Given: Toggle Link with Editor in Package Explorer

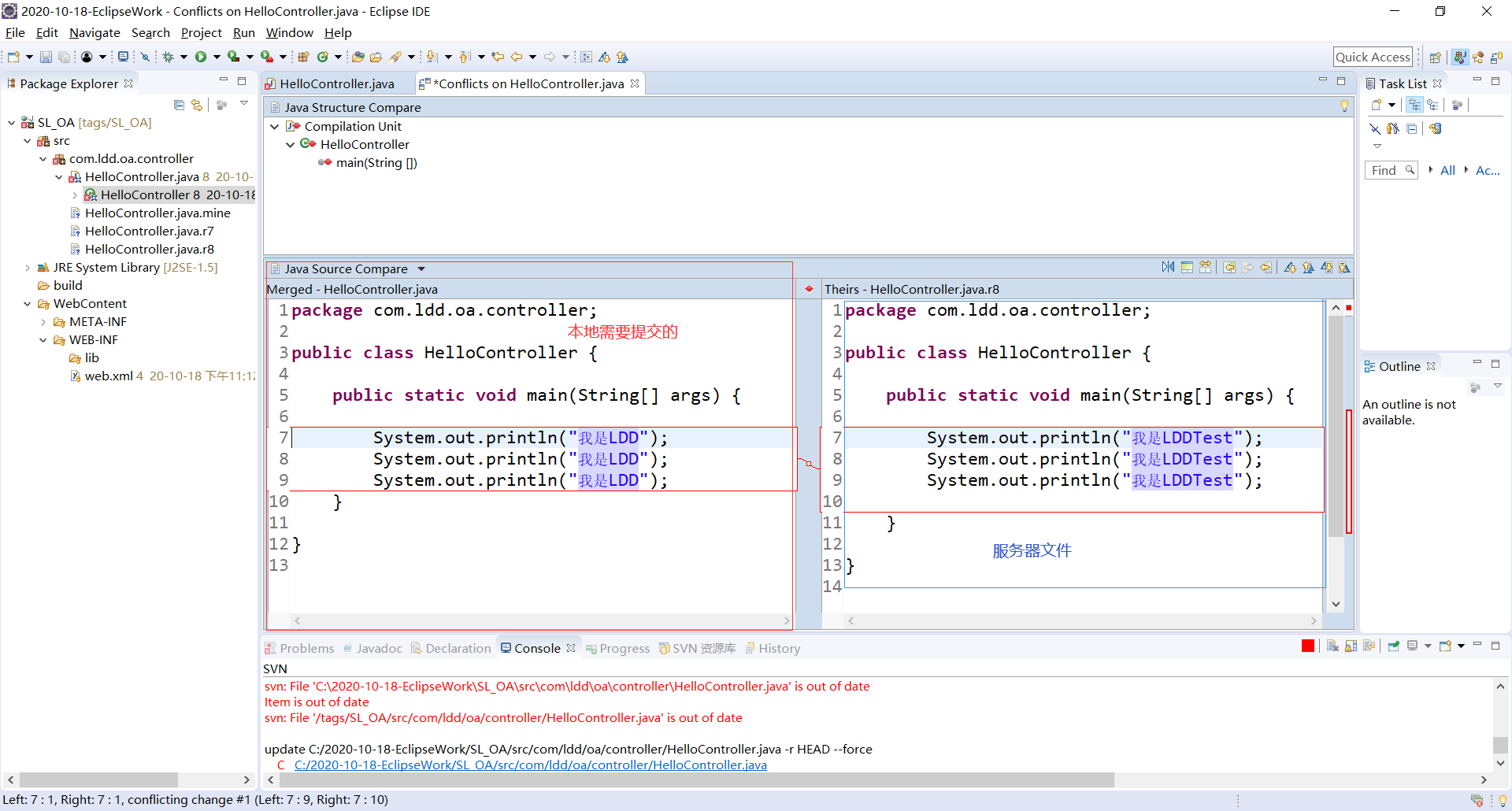Looking at the screenshot, I should pyautogui.click(x=195, y=105).
